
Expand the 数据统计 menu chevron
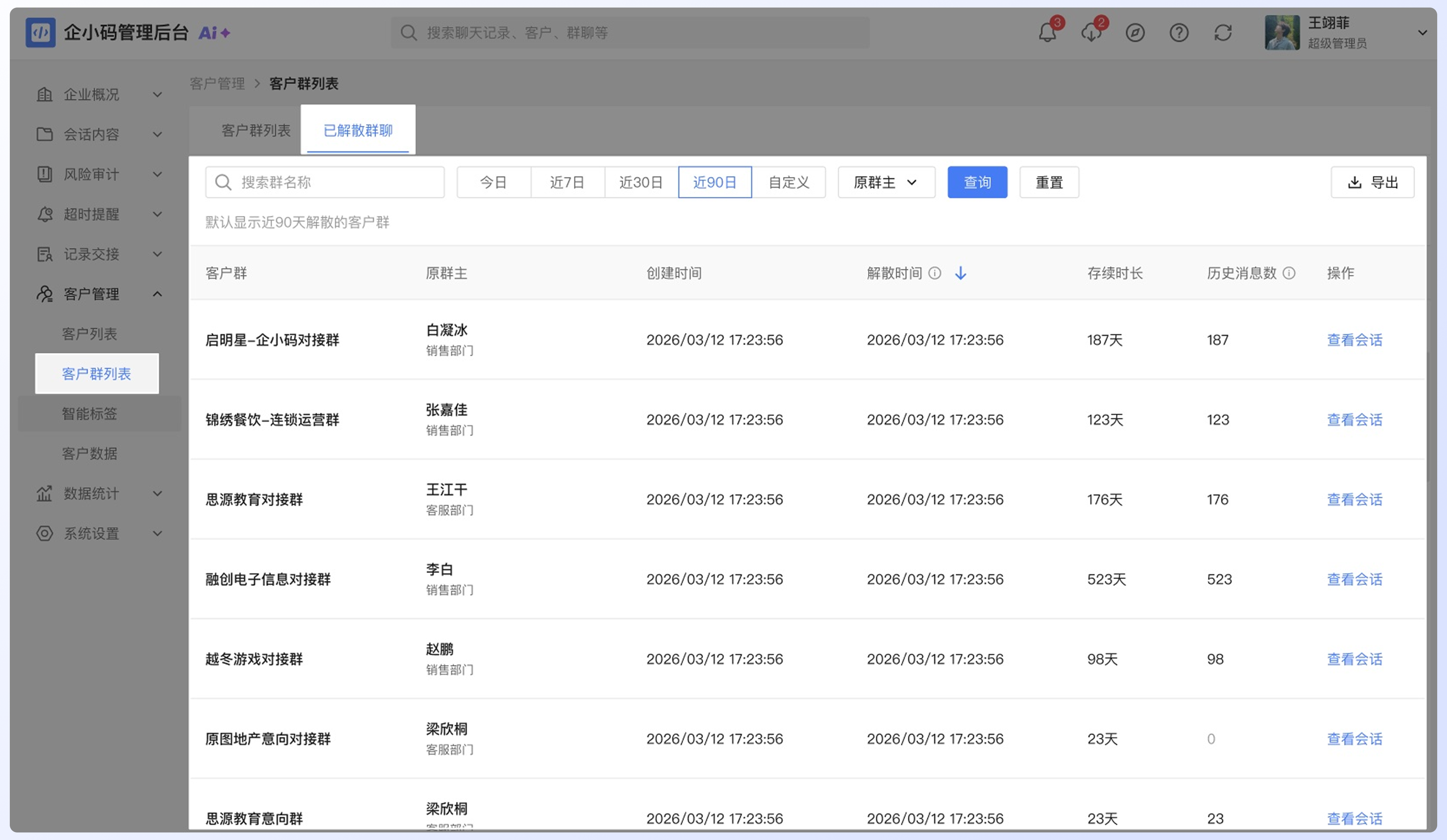(158, 493)
